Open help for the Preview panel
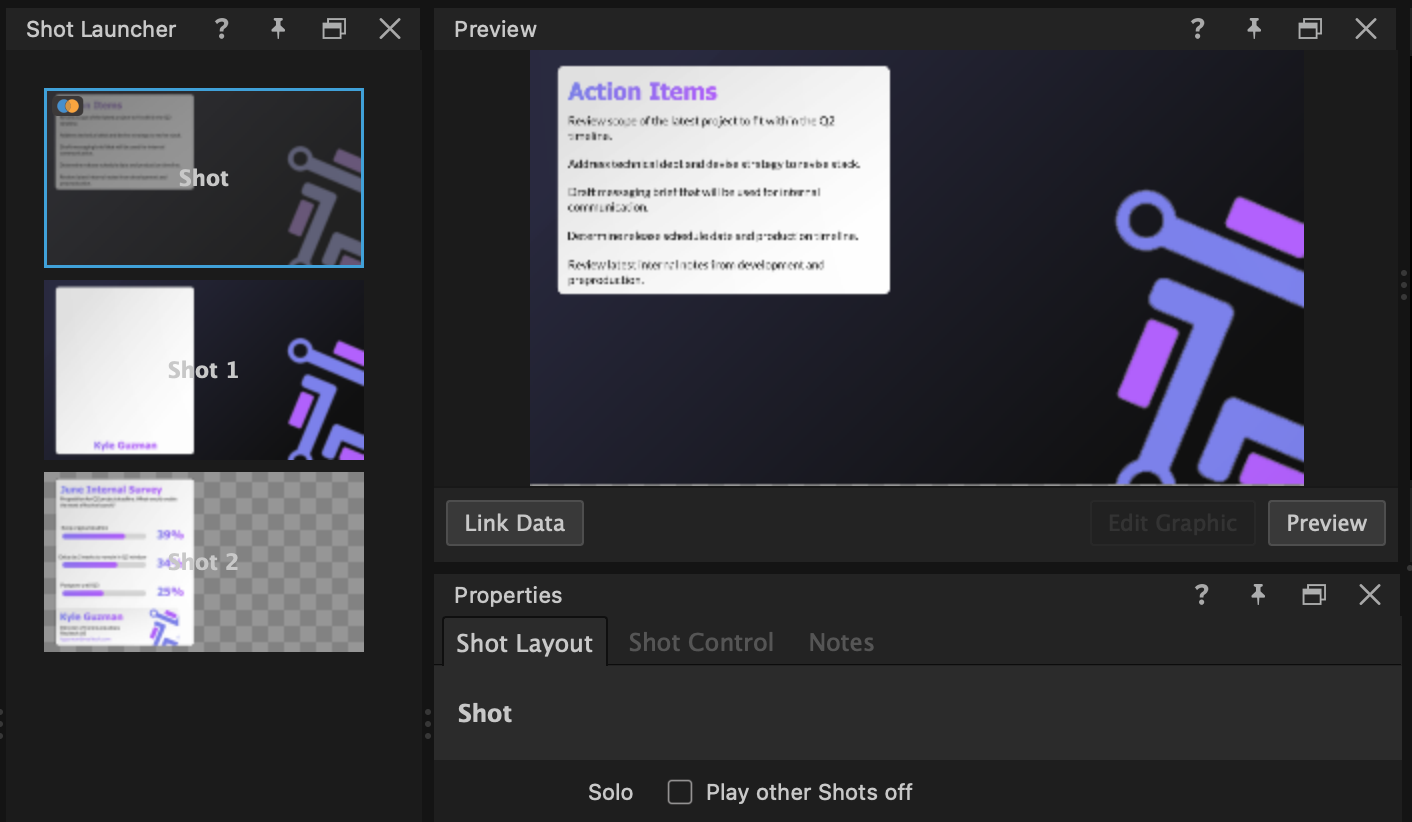The width and height of the screenshot is (1412, 822). pos(1197,29)
